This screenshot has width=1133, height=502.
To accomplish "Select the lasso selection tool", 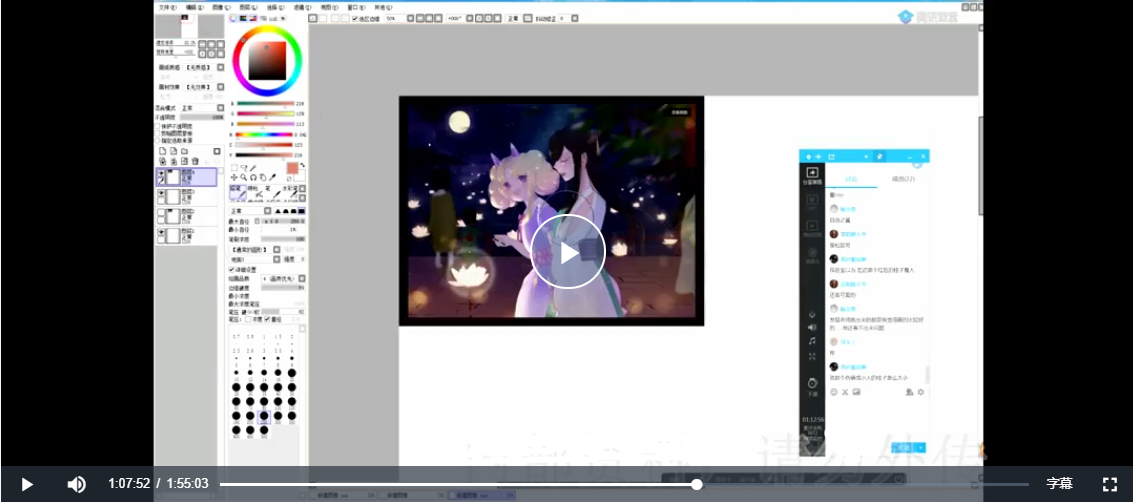I will (244, 168).
